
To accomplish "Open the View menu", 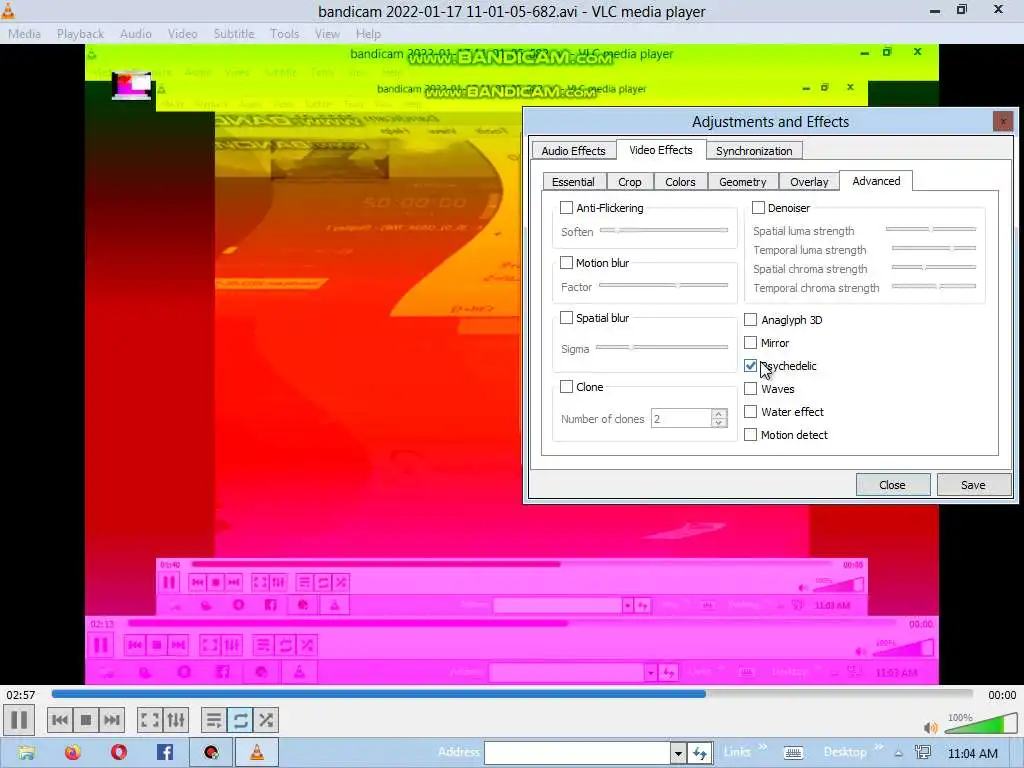I will (x=327, y=33).
